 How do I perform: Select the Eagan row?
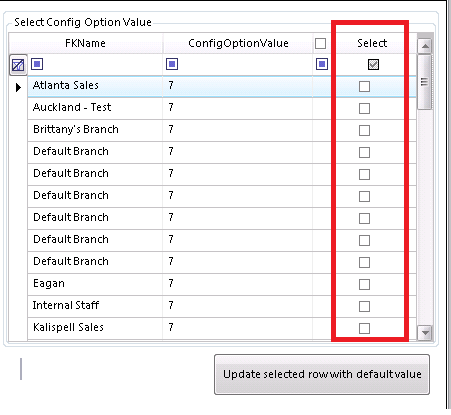tap(222, 284)
